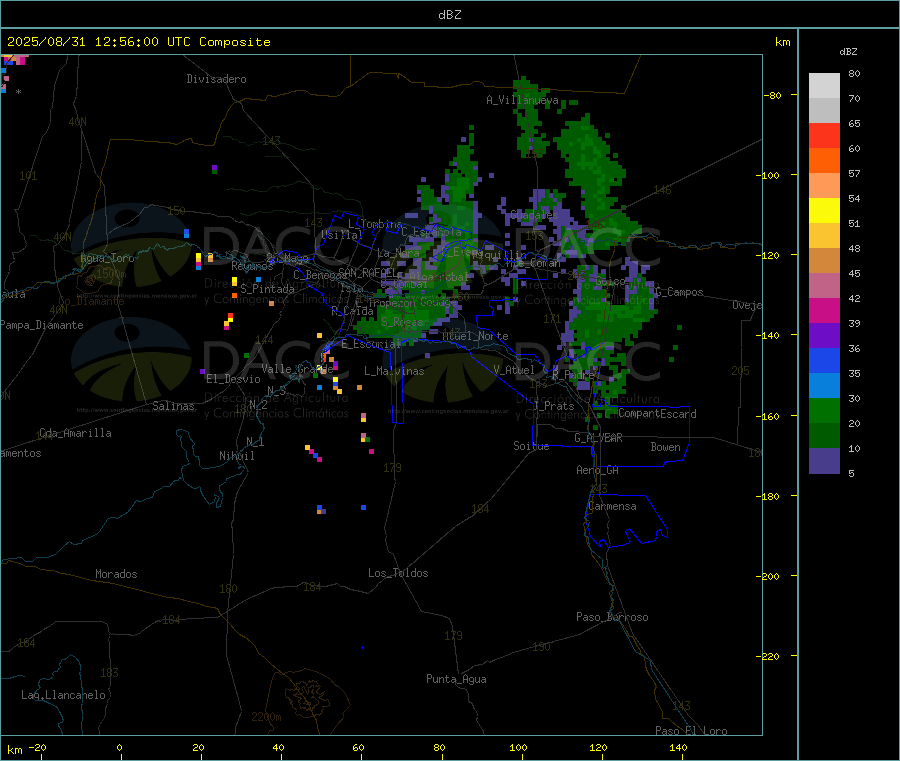Click the L_Tombina label

click(x=375, y=224)
